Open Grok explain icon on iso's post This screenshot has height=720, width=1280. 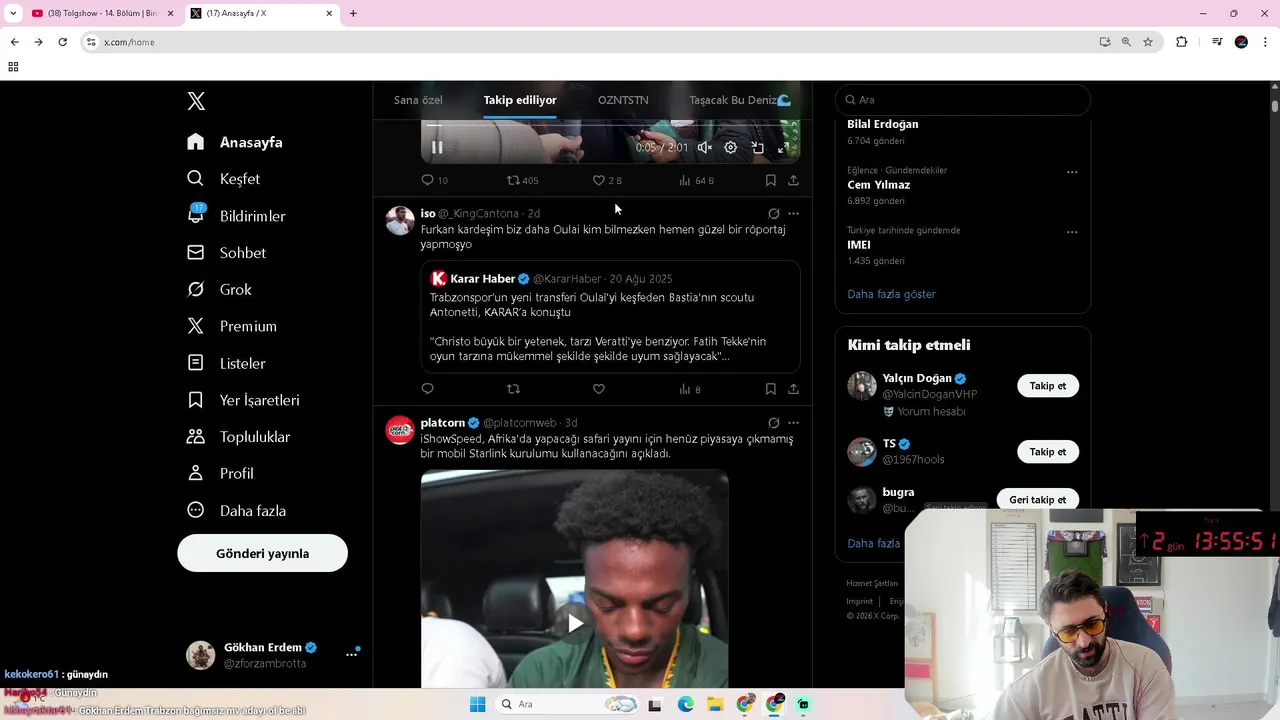(x=773, y=213)
